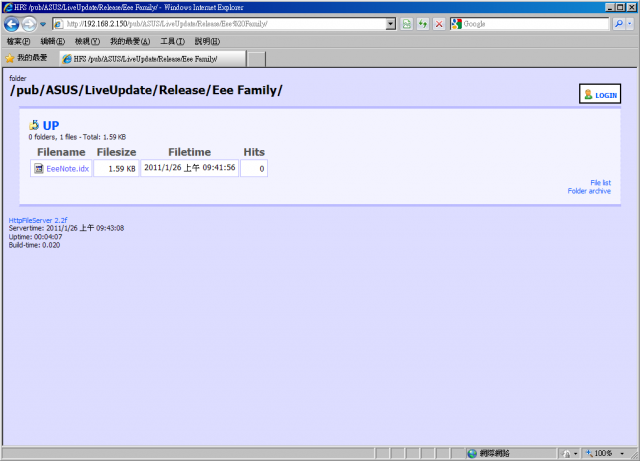Screen dimensions: 640x461
Task: Open search provider options dropdown
Action: coord(630,24)
